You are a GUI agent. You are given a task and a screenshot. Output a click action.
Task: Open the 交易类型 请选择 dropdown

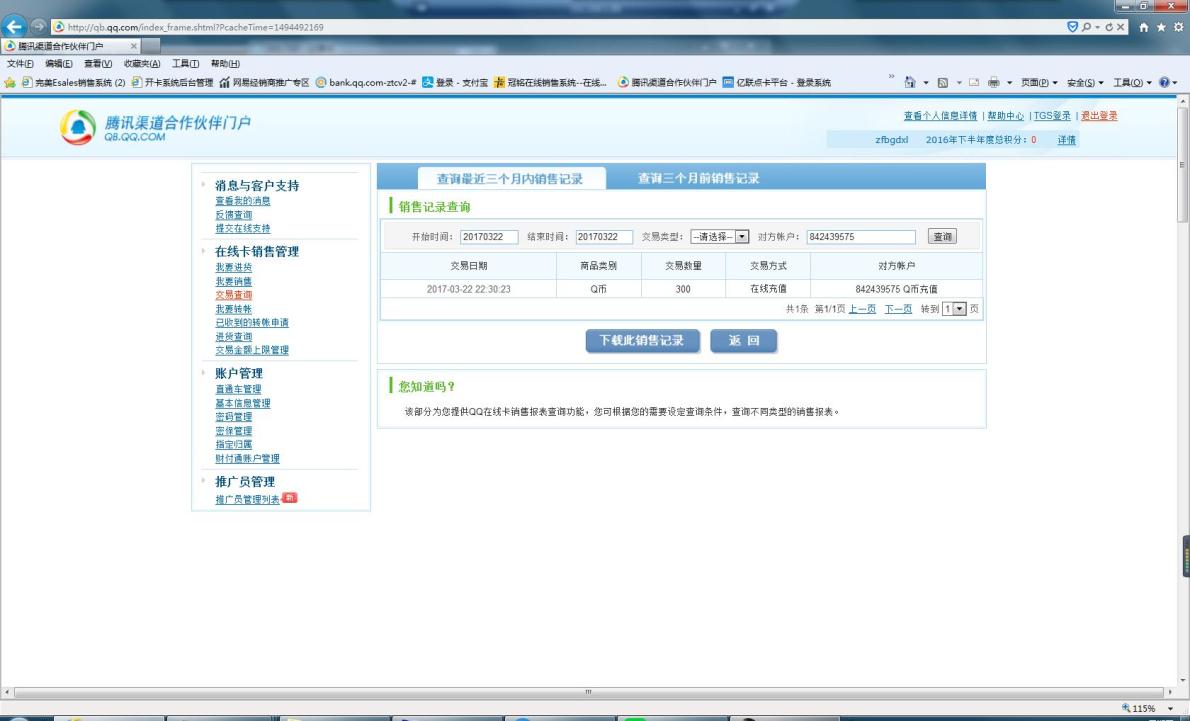(719, 237)
